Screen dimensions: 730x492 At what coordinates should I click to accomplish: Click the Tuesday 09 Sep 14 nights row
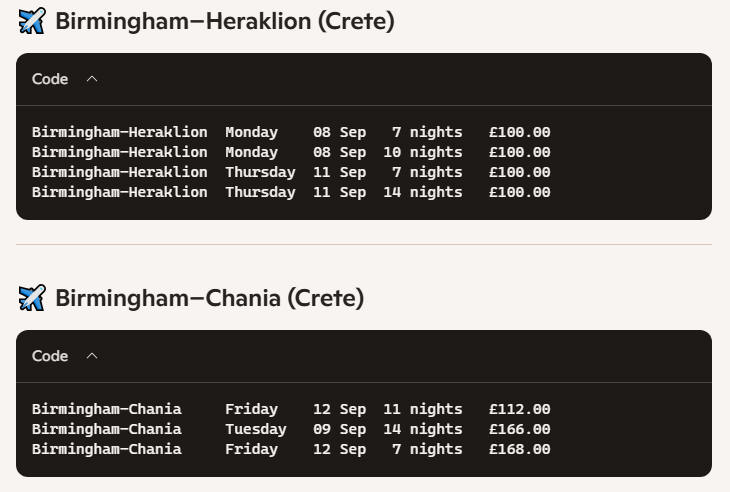tap(291, 429)
